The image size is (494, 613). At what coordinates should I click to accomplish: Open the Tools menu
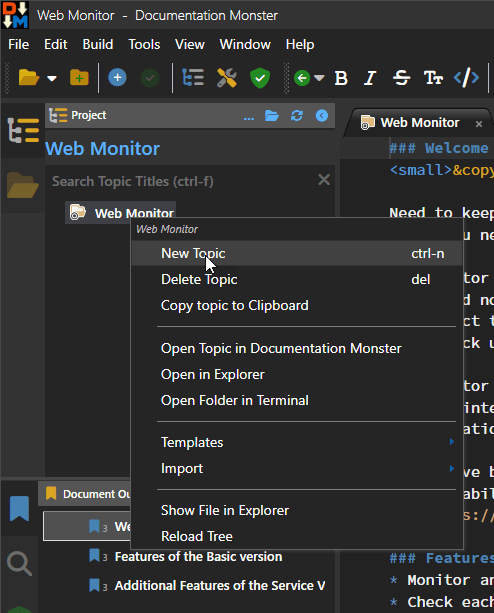click(144, 45)
